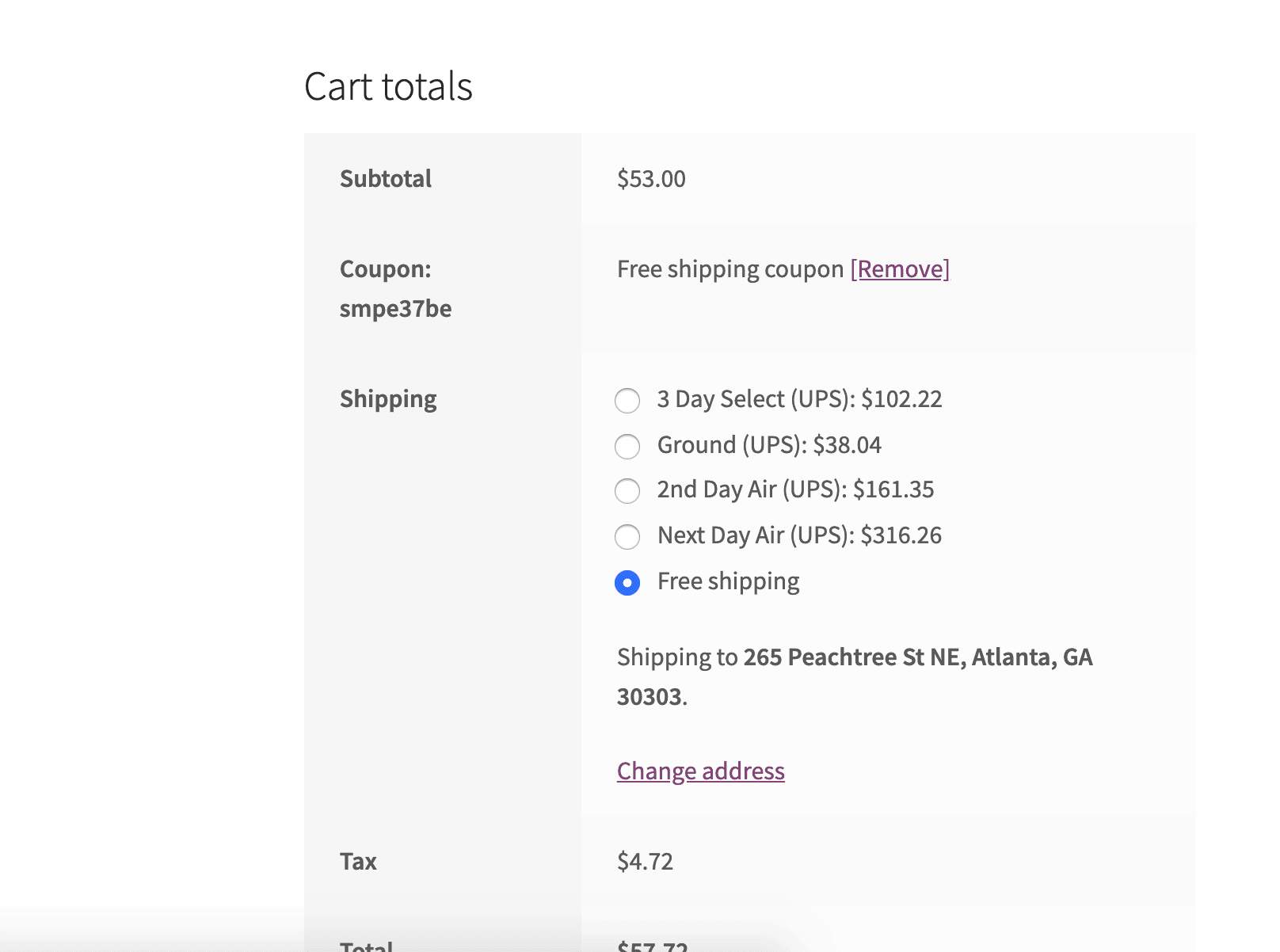This screenshot has height=952, width=1280.
Task: Remove the free shipping coupon
Action: [900, 269]
